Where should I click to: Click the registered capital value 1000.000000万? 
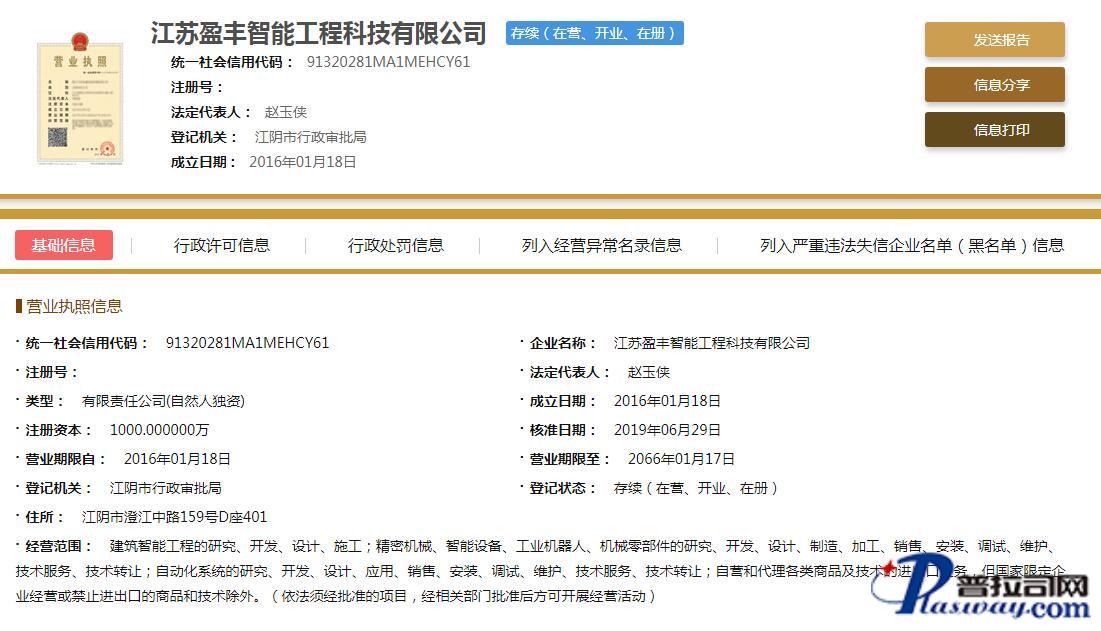159,430
